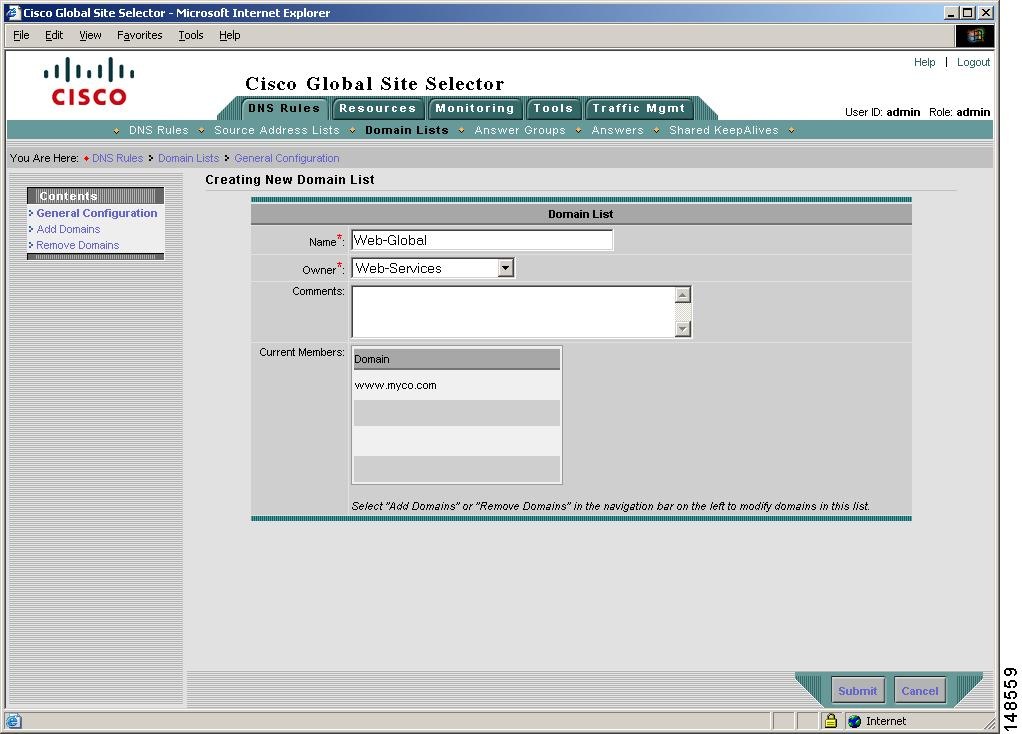The image size is (1022, 734).
Task: Click the DNS Rules diamond navigation icon
Action: [118, 130]
